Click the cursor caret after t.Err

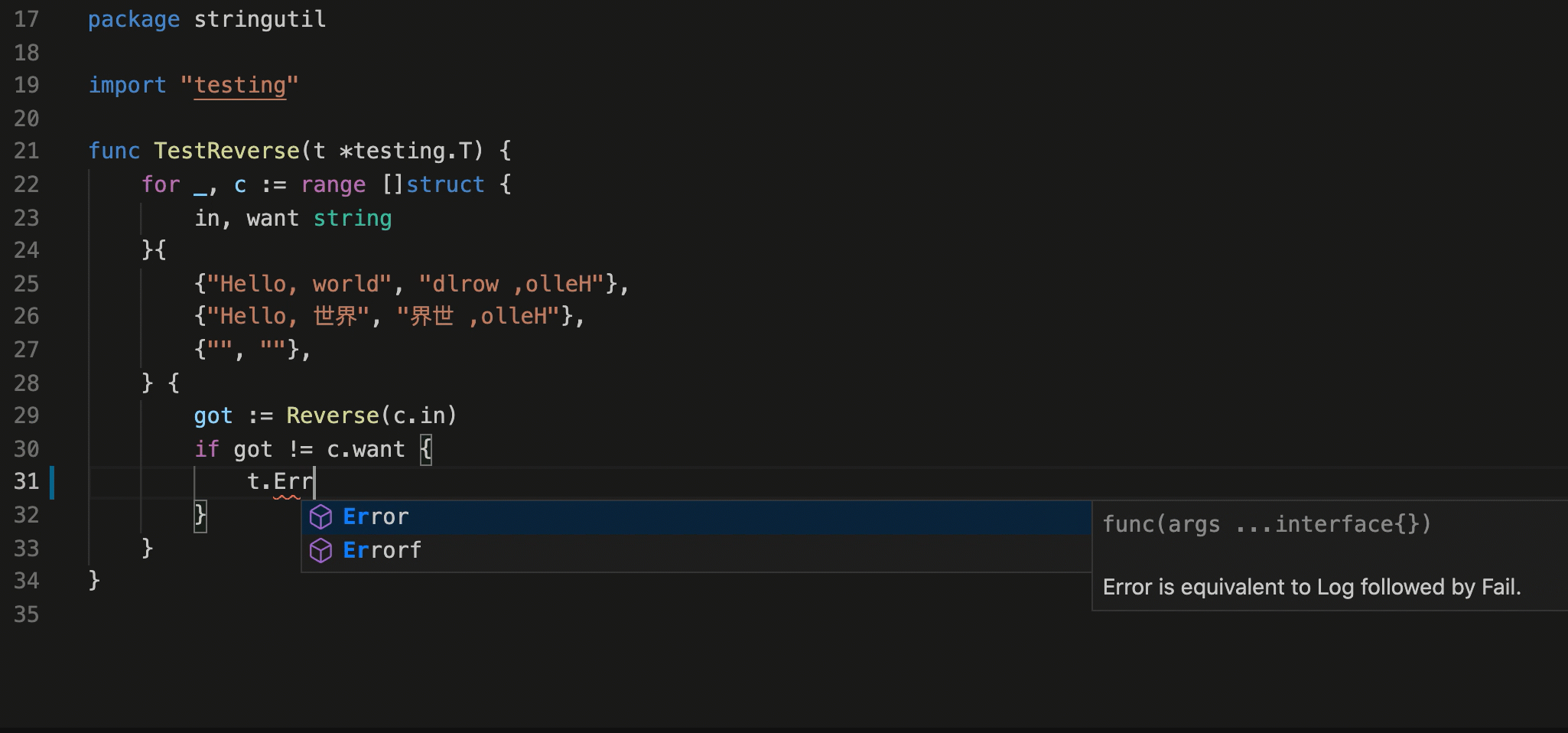pyautogui.click(x=314, y=481)
